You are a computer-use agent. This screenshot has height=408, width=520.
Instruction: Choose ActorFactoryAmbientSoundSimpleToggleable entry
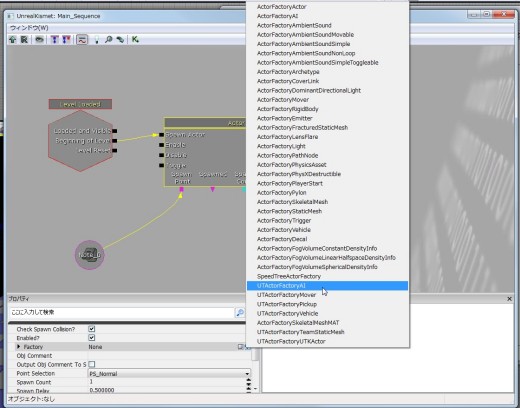tap(327, 63)
